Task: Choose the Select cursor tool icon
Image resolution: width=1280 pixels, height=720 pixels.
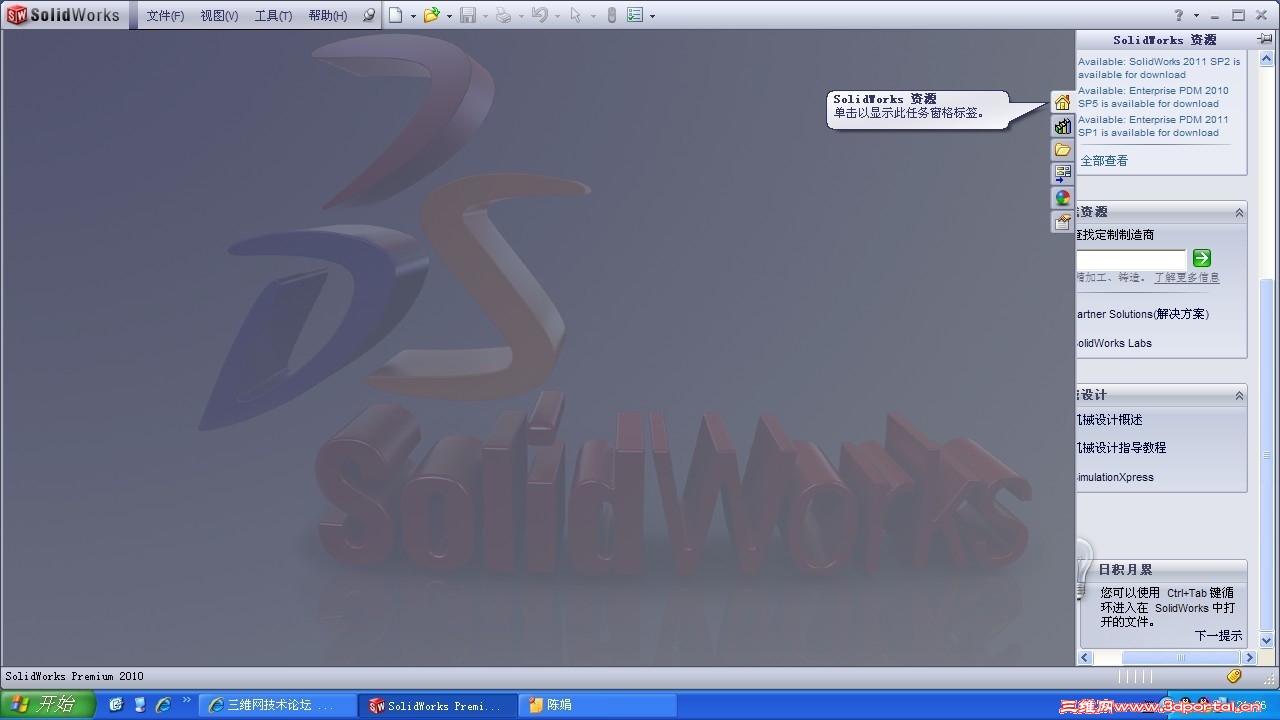Action: 575,15
